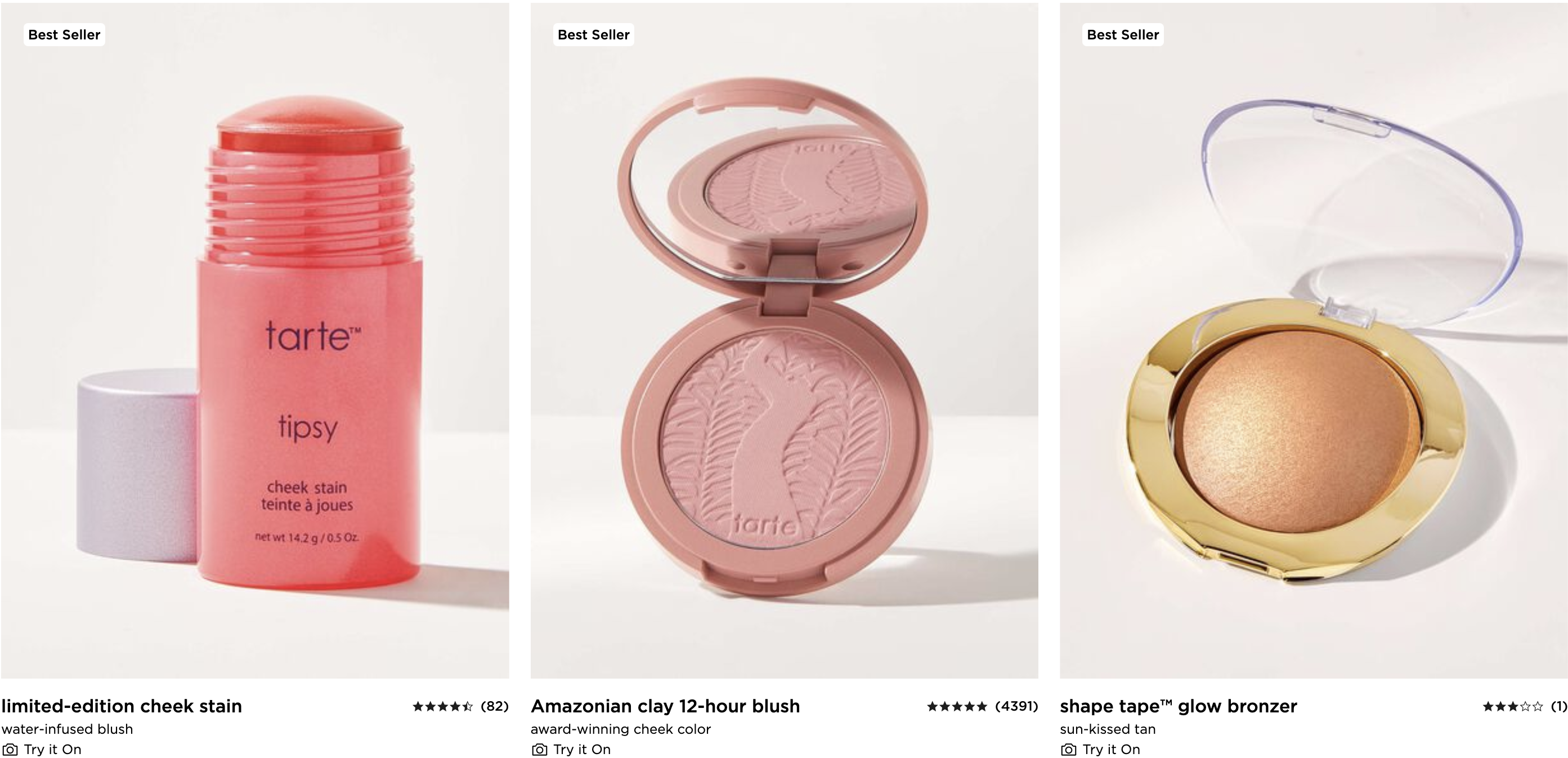1568x758 pixels.
Task: Open limited-edition cheek stain product title
Action: click(x=122, y=706)
